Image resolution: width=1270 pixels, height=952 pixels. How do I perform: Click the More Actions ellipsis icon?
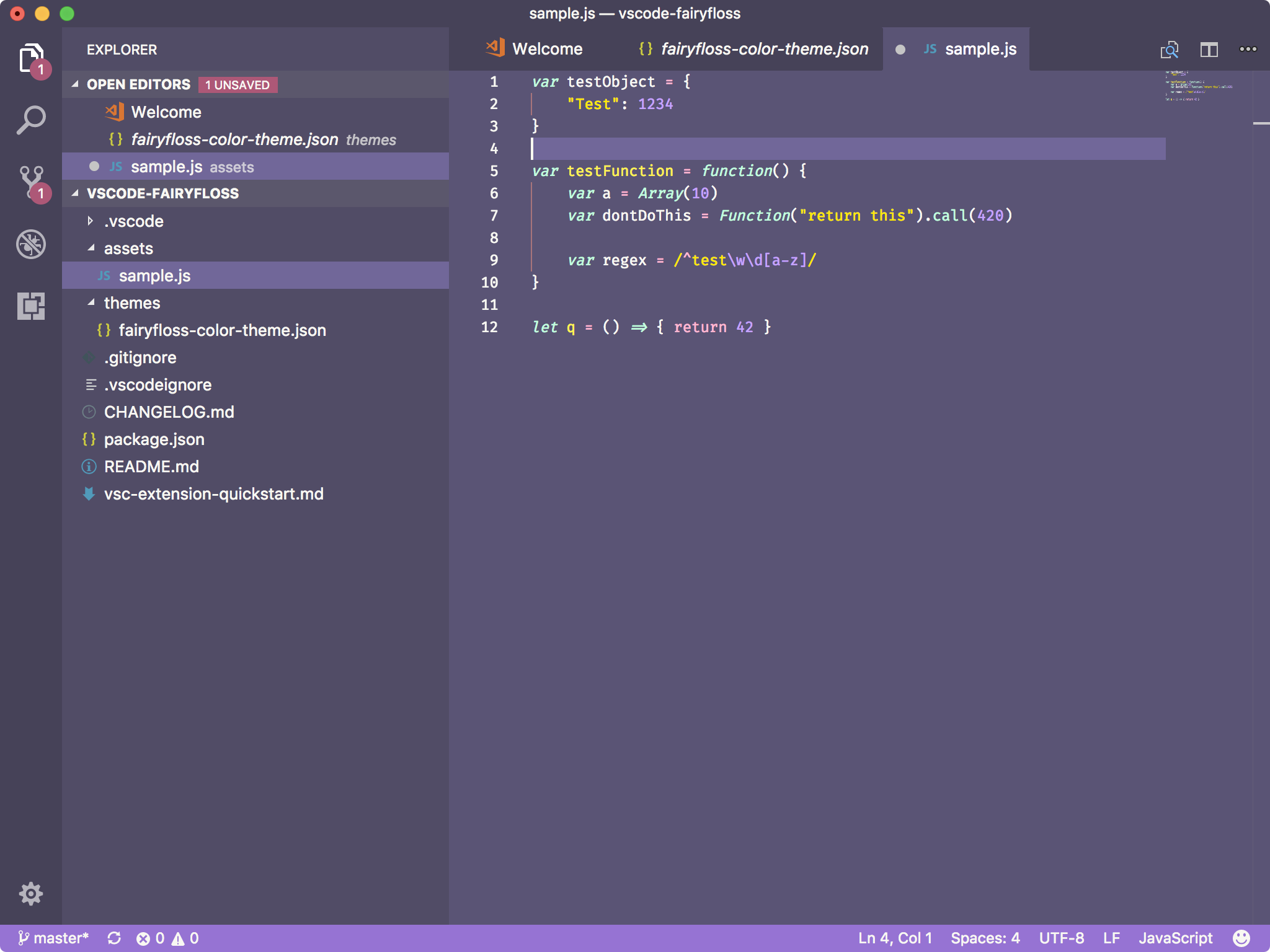click(x=1249, y=48)
